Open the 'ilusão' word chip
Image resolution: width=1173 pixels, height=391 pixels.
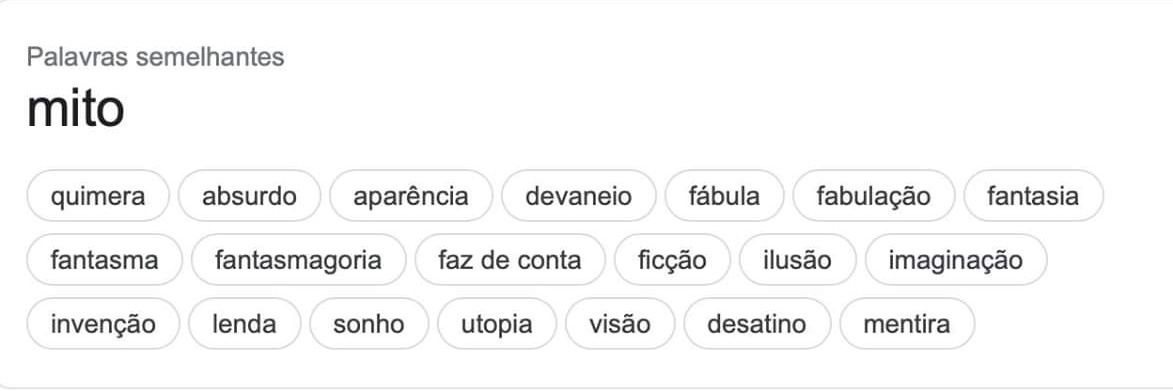pos(797,260)
